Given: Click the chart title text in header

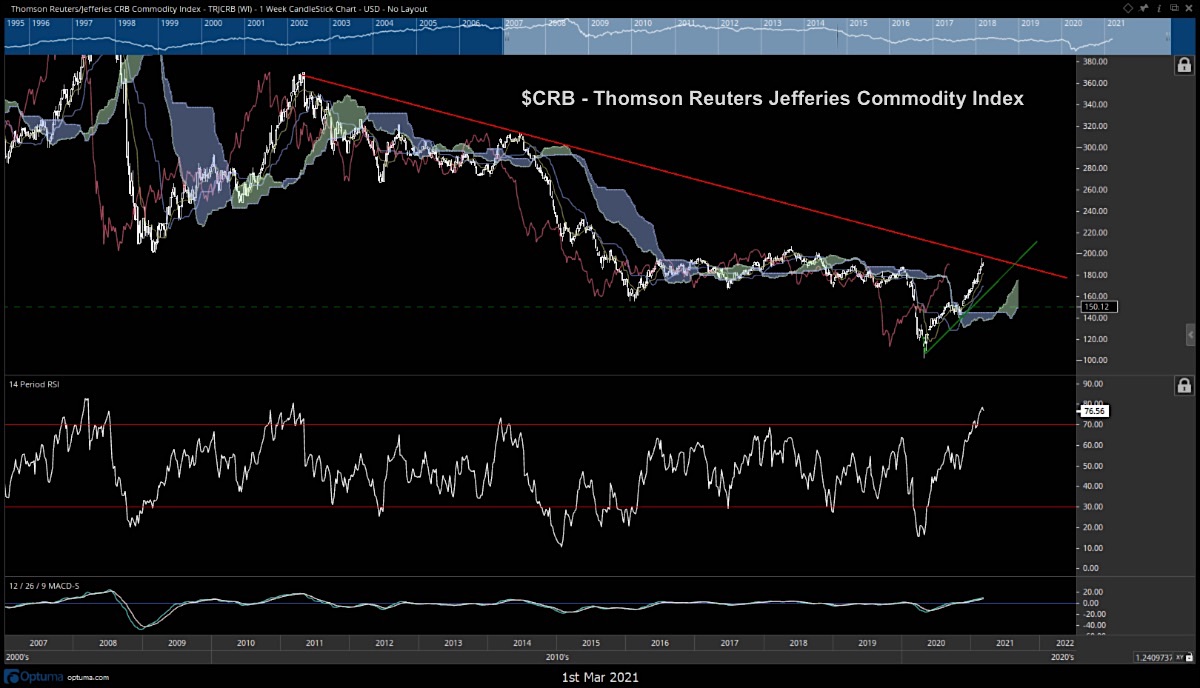Looking at the screenshot, I should [x=221, y=8].
